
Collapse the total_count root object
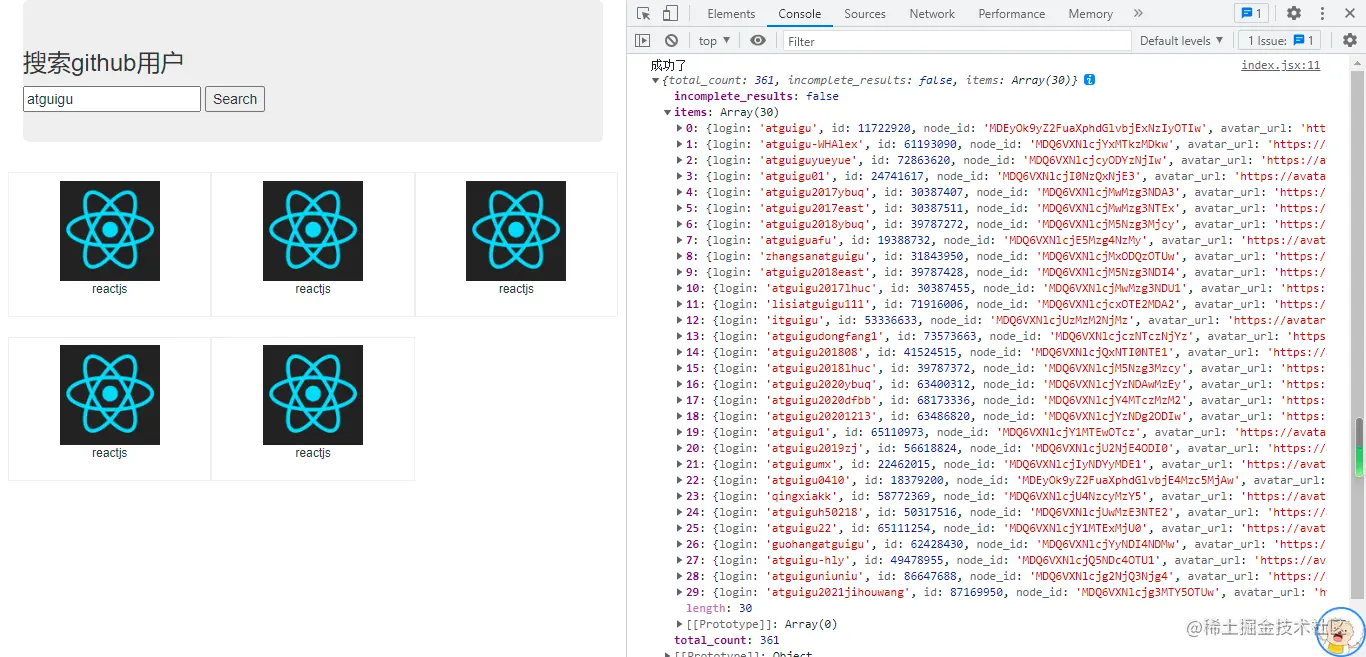[656, 80]
